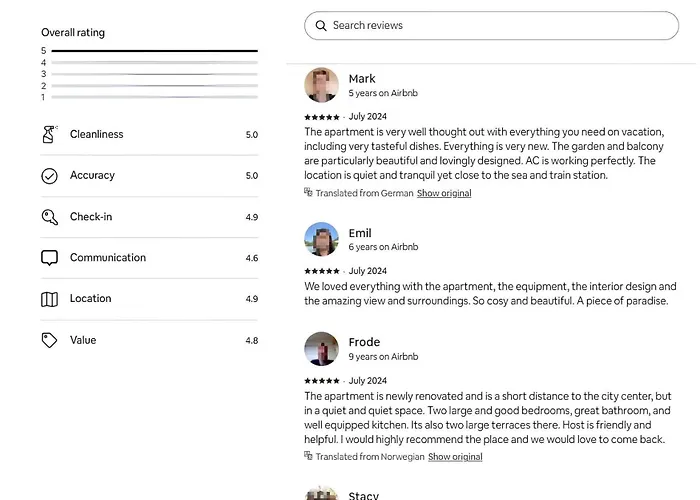
Task: Click the translate icon under Frode's review
Action: (309, 456)
